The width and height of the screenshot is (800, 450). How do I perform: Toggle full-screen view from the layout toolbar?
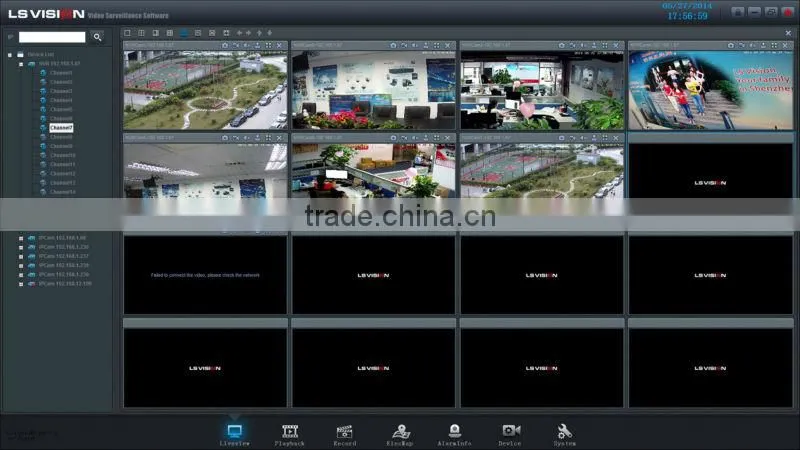coord(227,33)
